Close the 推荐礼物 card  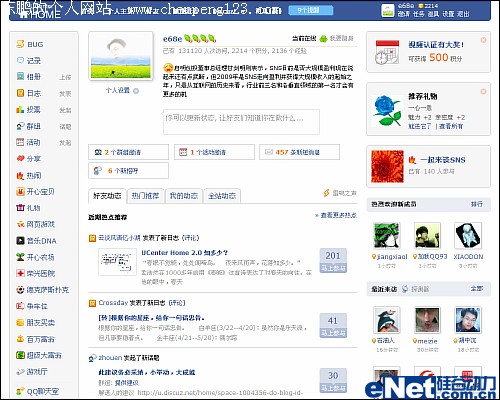483,91
